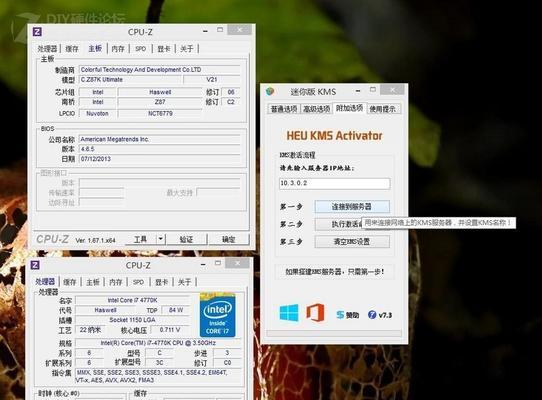Viewport: 542px width, 400px height.
Task: Click the Office logo in the KMS Activator
Action: tap(315, 313)
